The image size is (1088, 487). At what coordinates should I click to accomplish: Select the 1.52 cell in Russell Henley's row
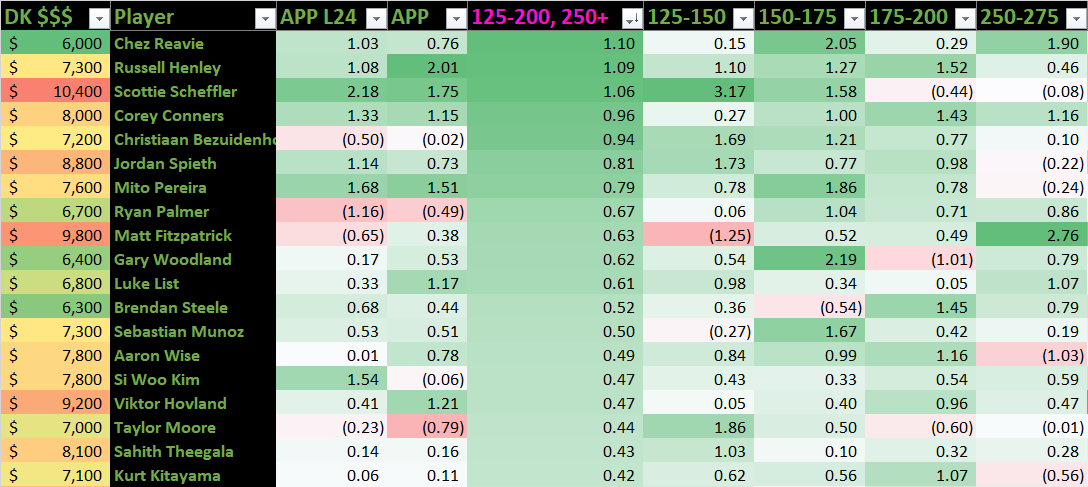point(920,67)
